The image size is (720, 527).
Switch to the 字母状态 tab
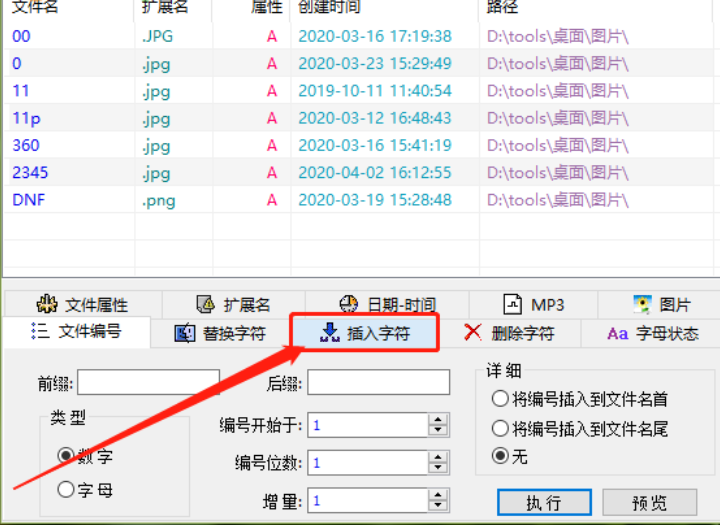click(x=654, y=333)
